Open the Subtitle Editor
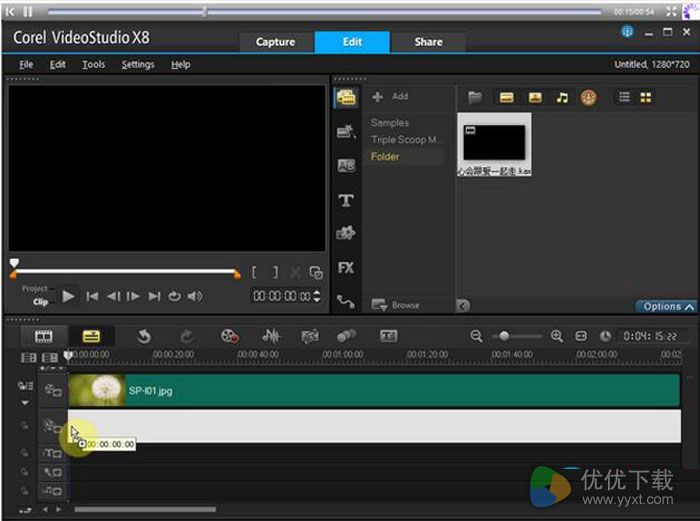This screenshot has height=521, width=700. [388, 336]
